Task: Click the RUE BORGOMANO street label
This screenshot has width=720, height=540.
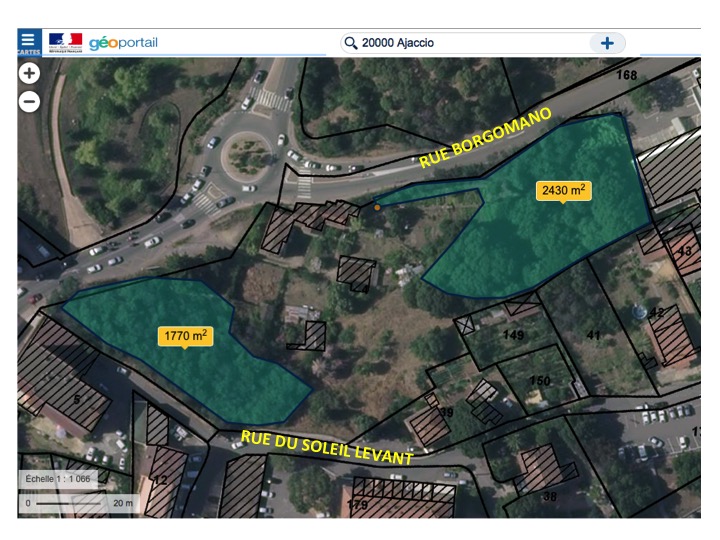Action: click(x=484, y=136)
